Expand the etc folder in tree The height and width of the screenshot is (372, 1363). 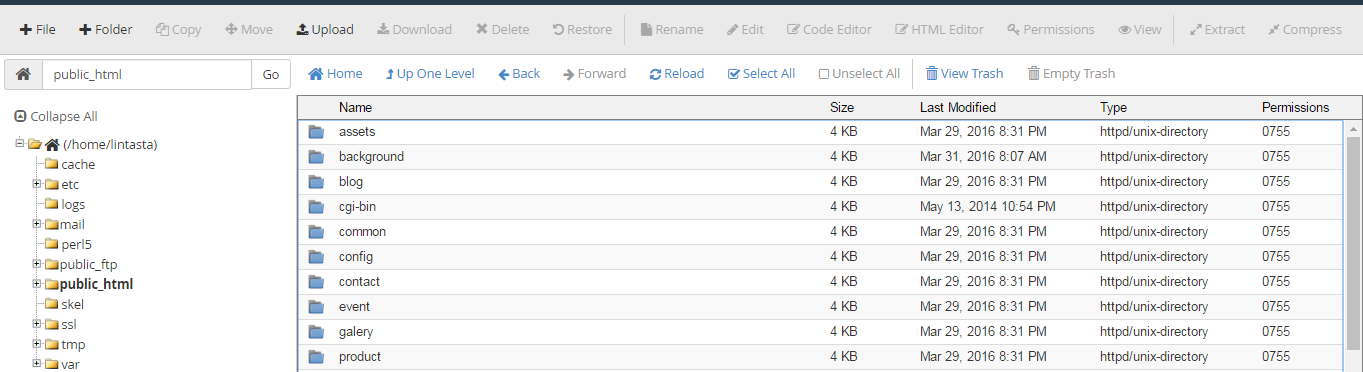pos(37,184)
